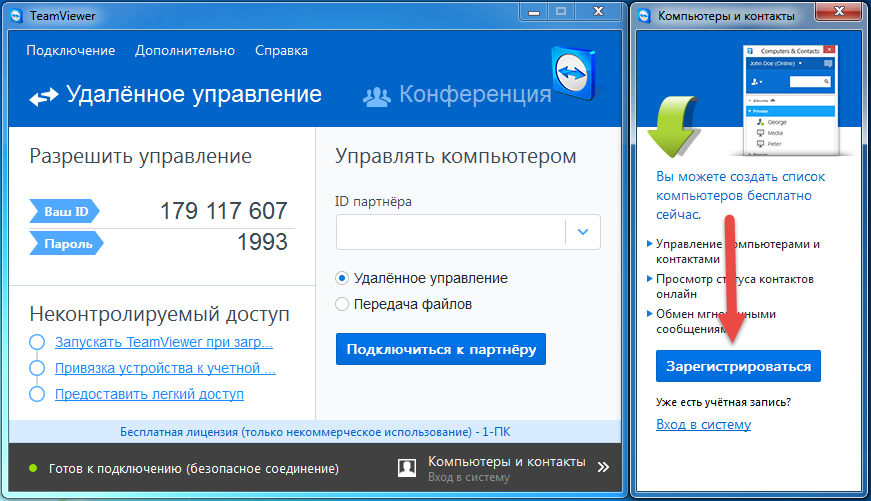
Task: Click the Вы можете создать список heading
Action: click(740, 196)
